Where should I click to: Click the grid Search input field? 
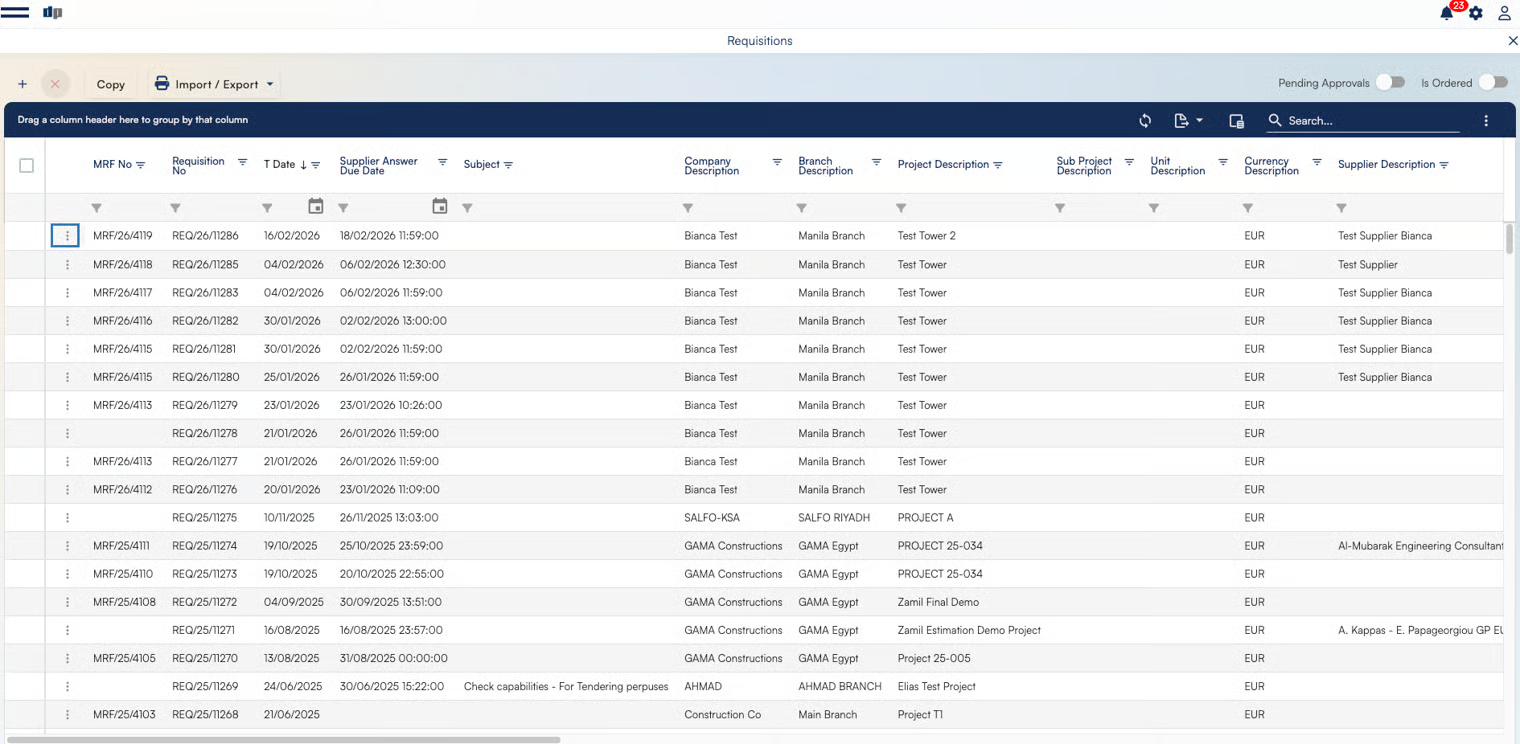[1370, 121]
